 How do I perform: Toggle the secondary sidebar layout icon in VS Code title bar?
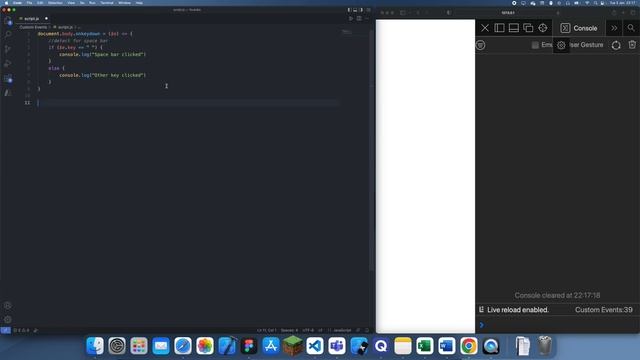pos(361,10)
